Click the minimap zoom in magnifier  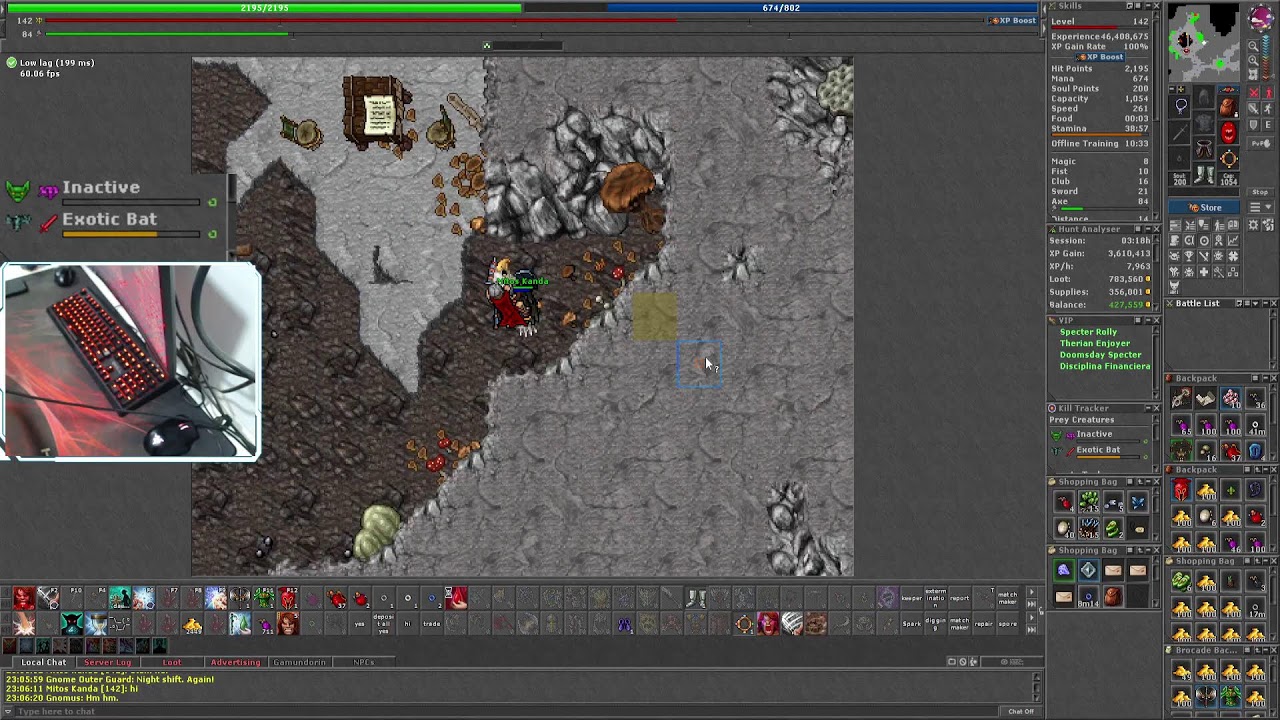click(x=1254, y=60)
